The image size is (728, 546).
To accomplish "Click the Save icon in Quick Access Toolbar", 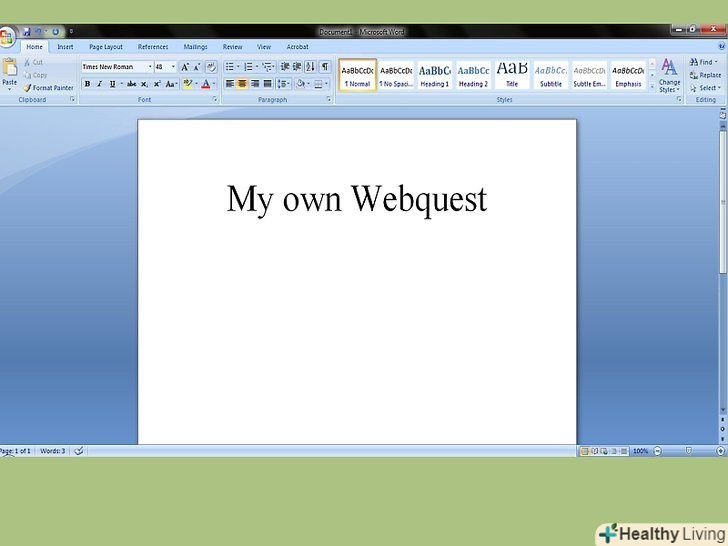I will tap(26, 32).
